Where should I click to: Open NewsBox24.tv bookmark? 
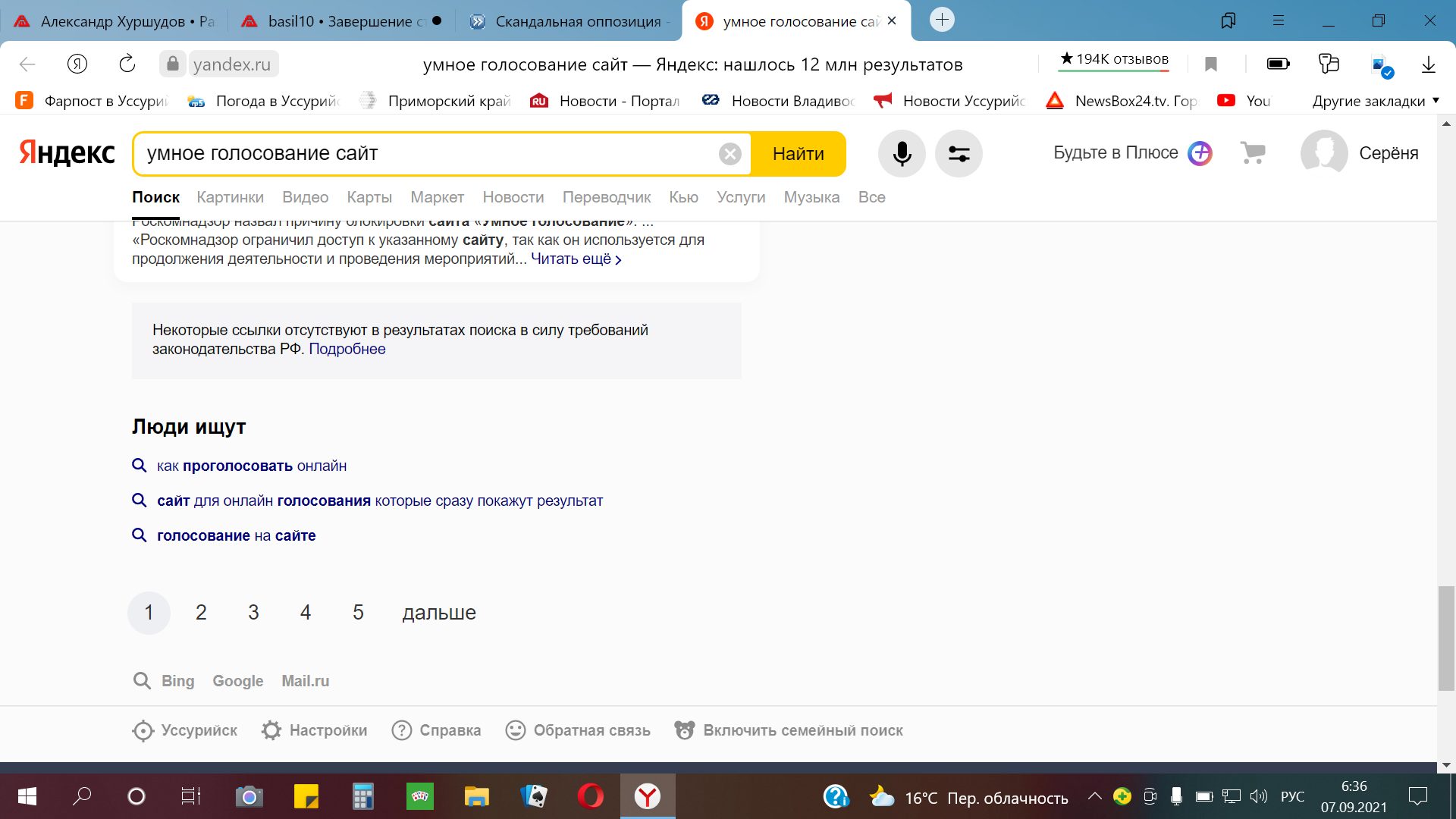click(1122, 101)
